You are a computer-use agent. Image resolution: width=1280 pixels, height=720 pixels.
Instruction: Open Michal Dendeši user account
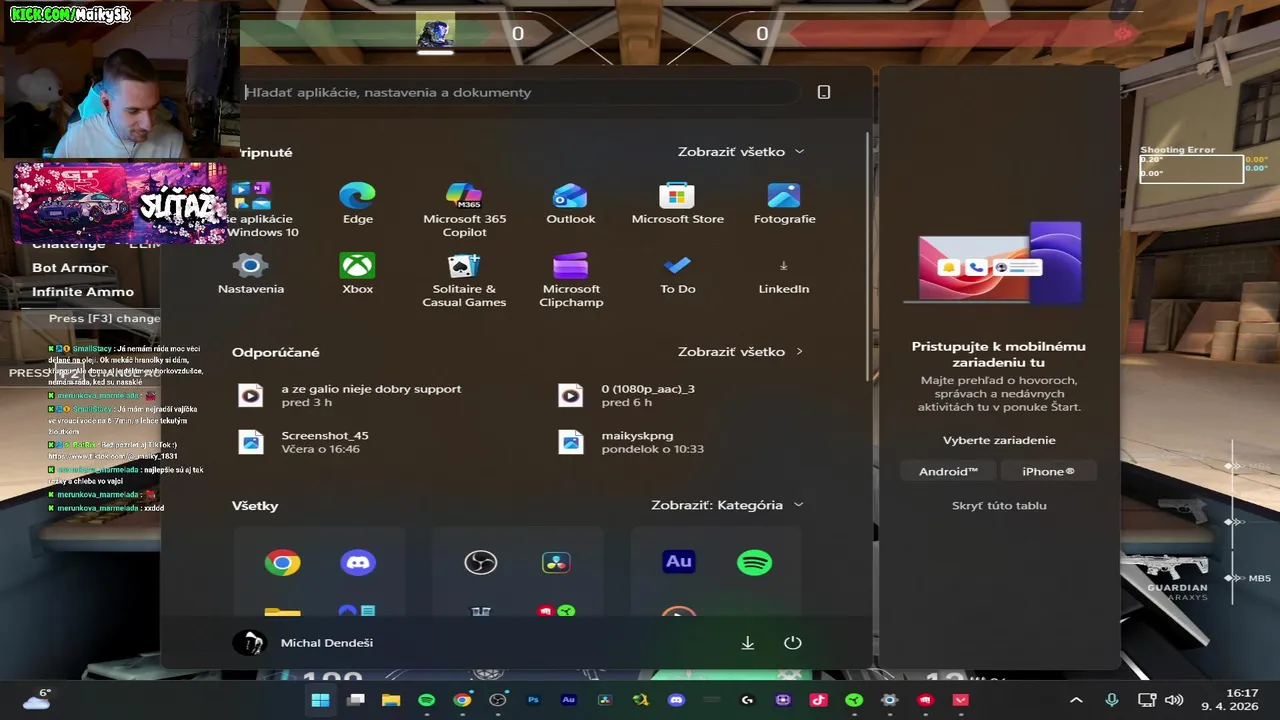pyautogui.click(x=303, y=643)
